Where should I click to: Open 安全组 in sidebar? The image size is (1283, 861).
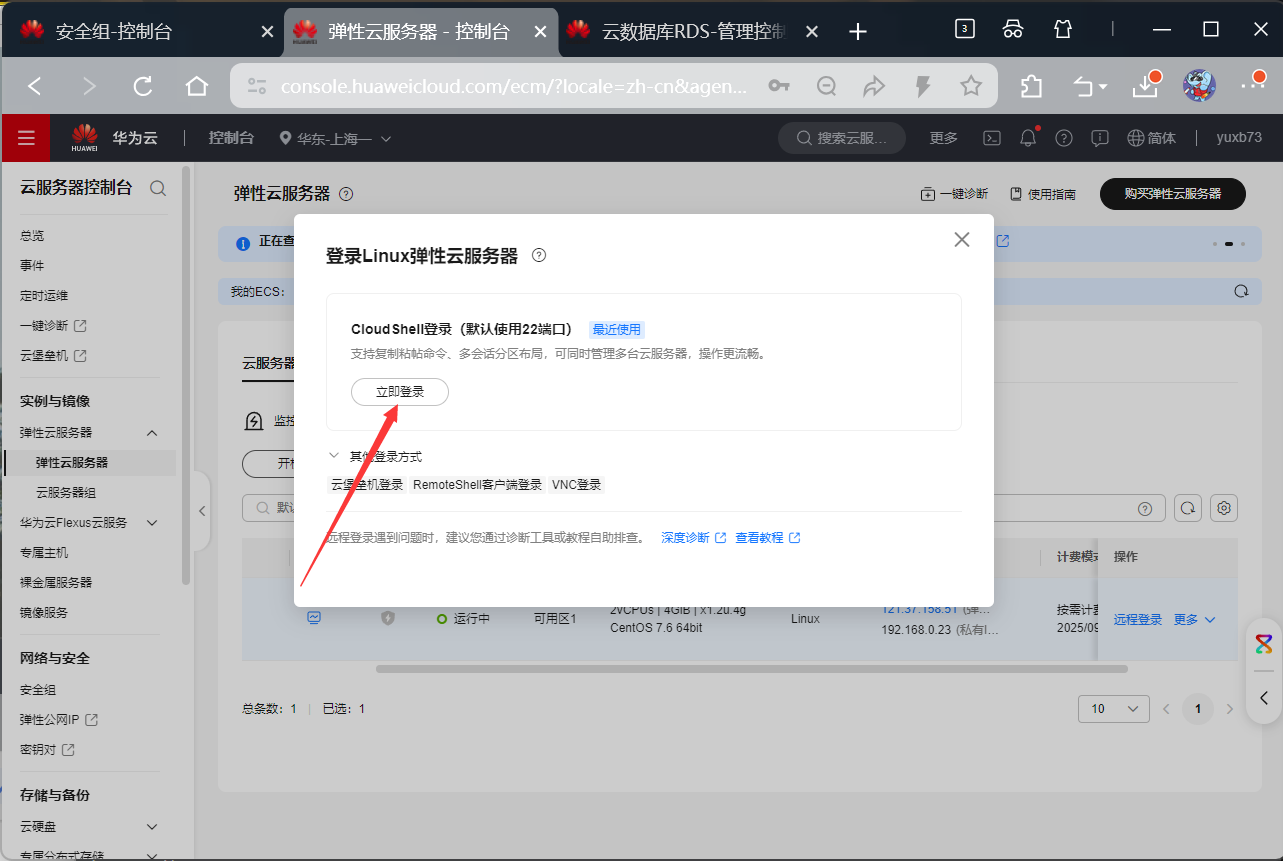(x=38, y=690)
